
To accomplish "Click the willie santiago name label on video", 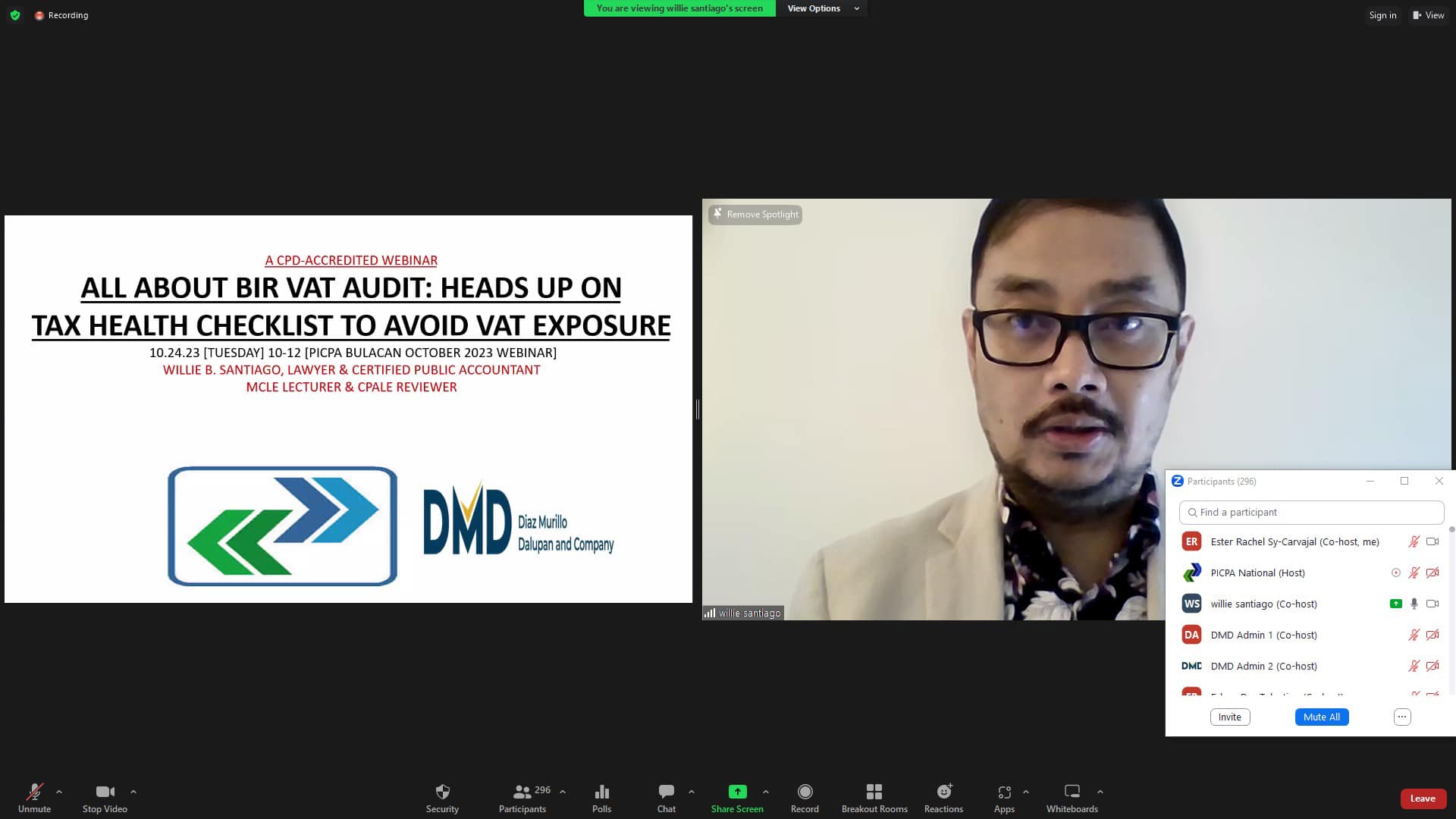I will point(743,613).
